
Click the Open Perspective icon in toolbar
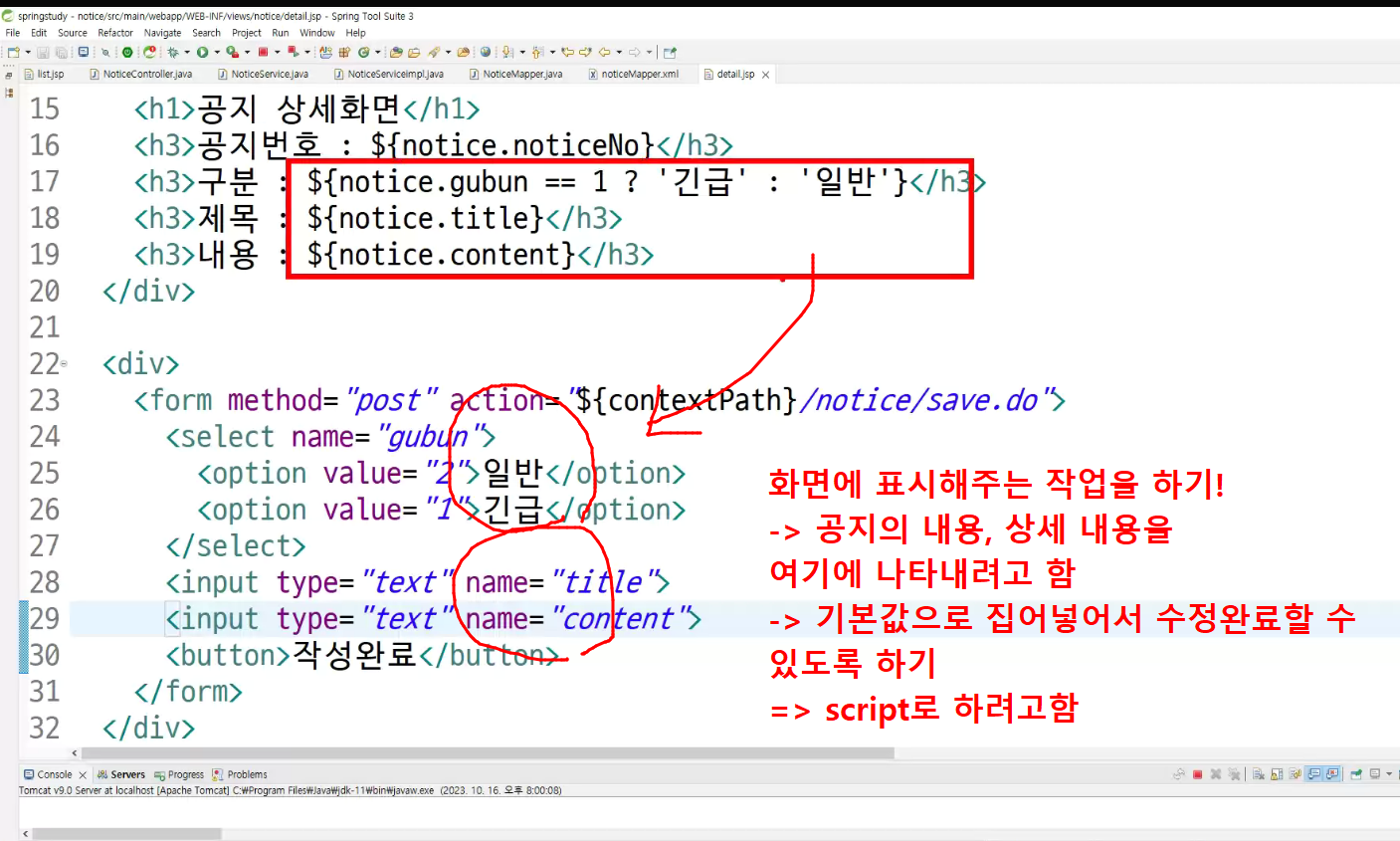tap(670, 52)
